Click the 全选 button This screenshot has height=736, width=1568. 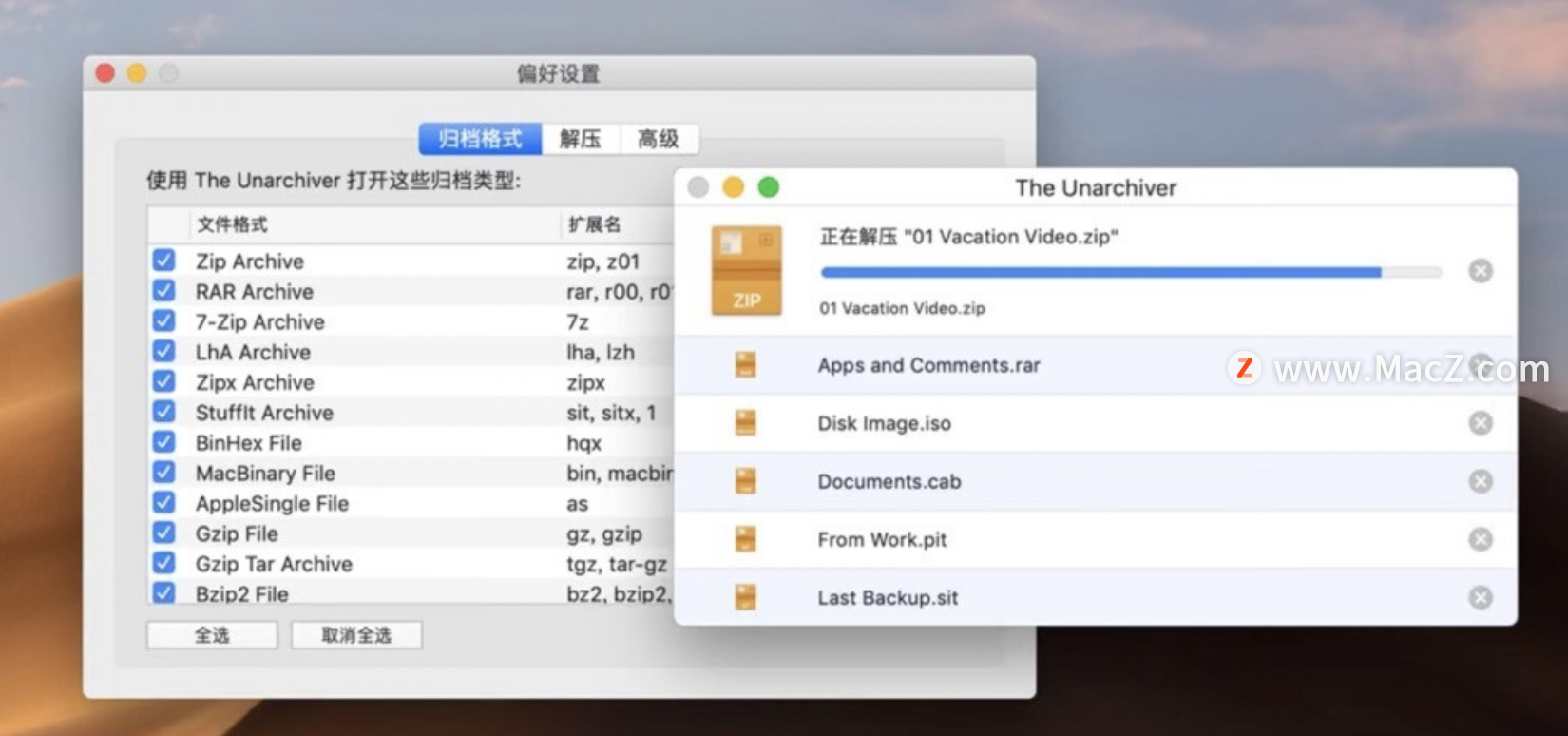(x=212, y=635)
